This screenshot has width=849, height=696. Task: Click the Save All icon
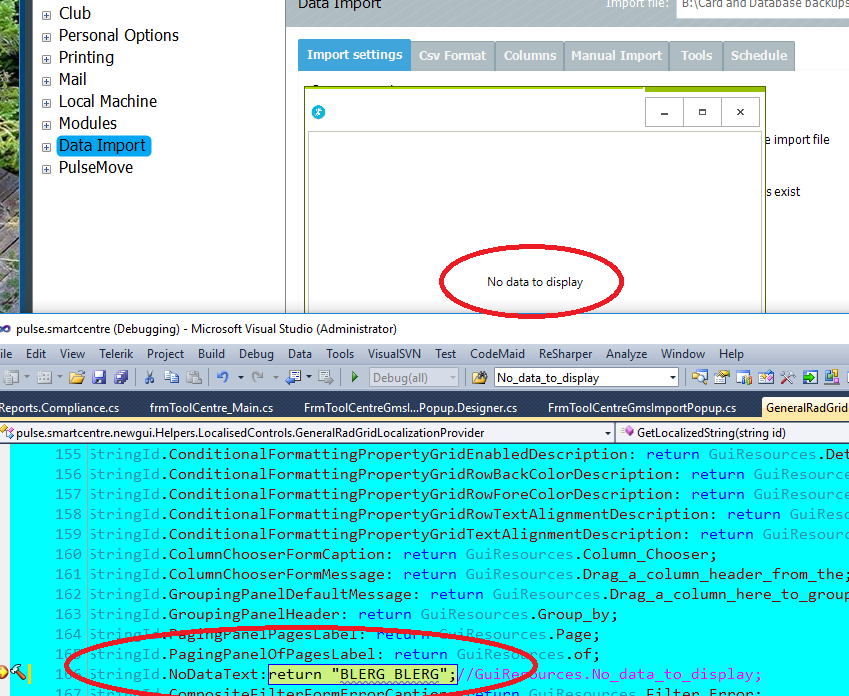click(121, 378)
